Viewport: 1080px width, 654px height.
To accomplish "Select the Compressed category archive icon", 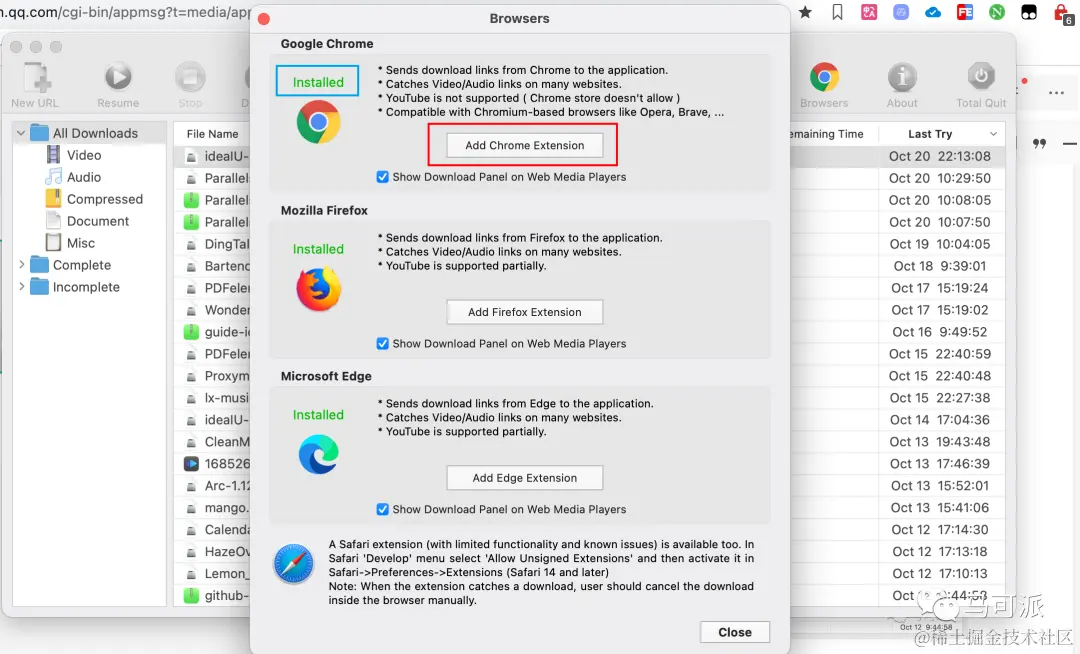I will 53,199.
